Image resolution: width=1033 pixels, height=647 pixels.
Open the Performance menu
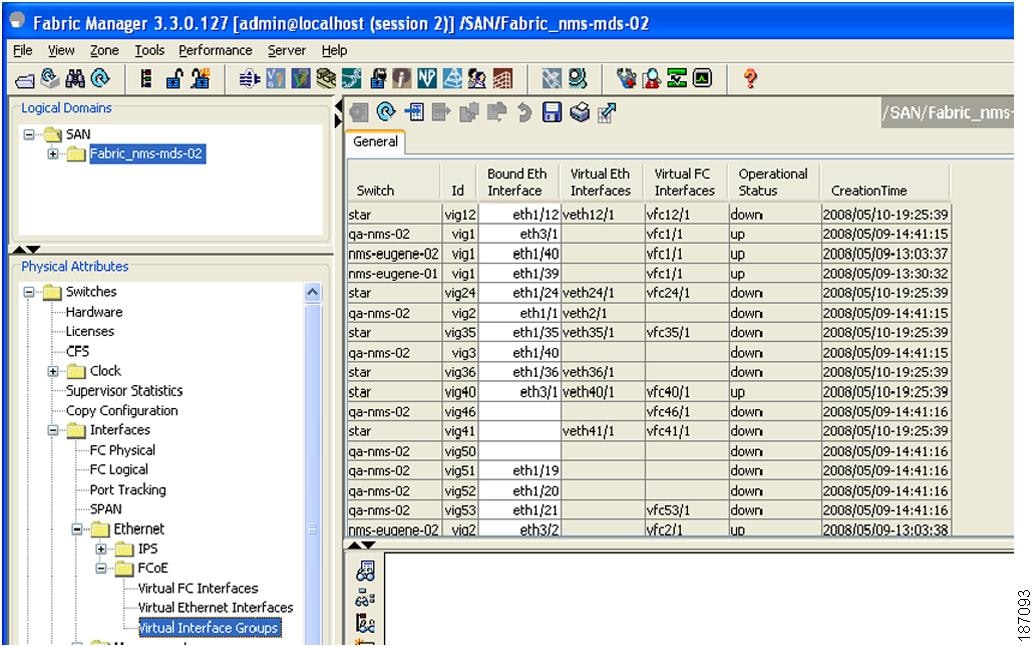215,50
